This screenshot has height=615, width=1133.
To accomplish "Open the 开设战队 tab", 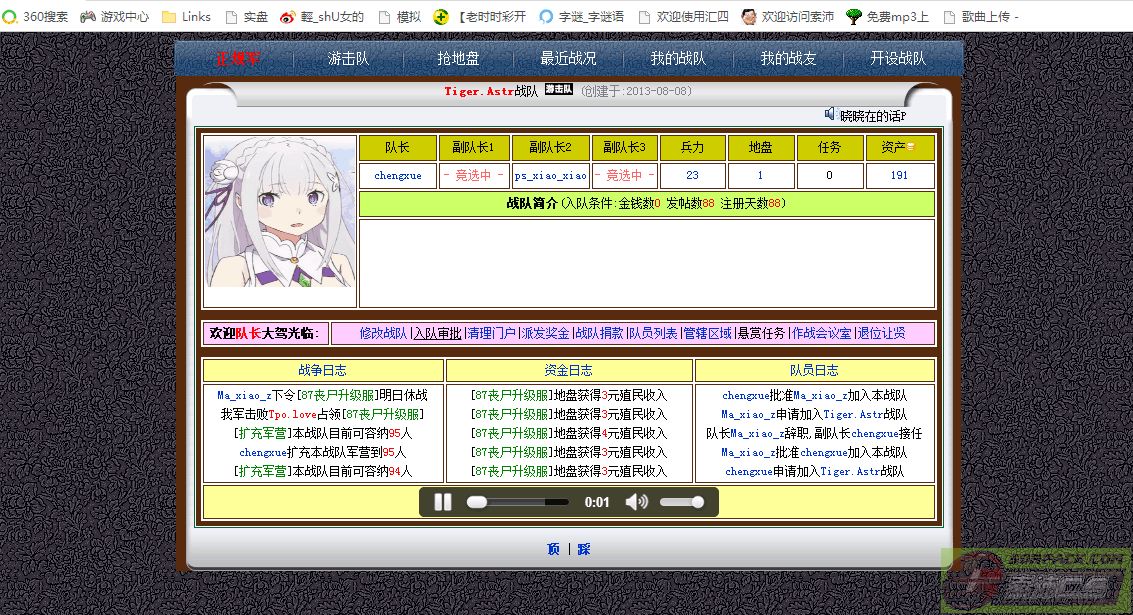I will coord(897,59).
